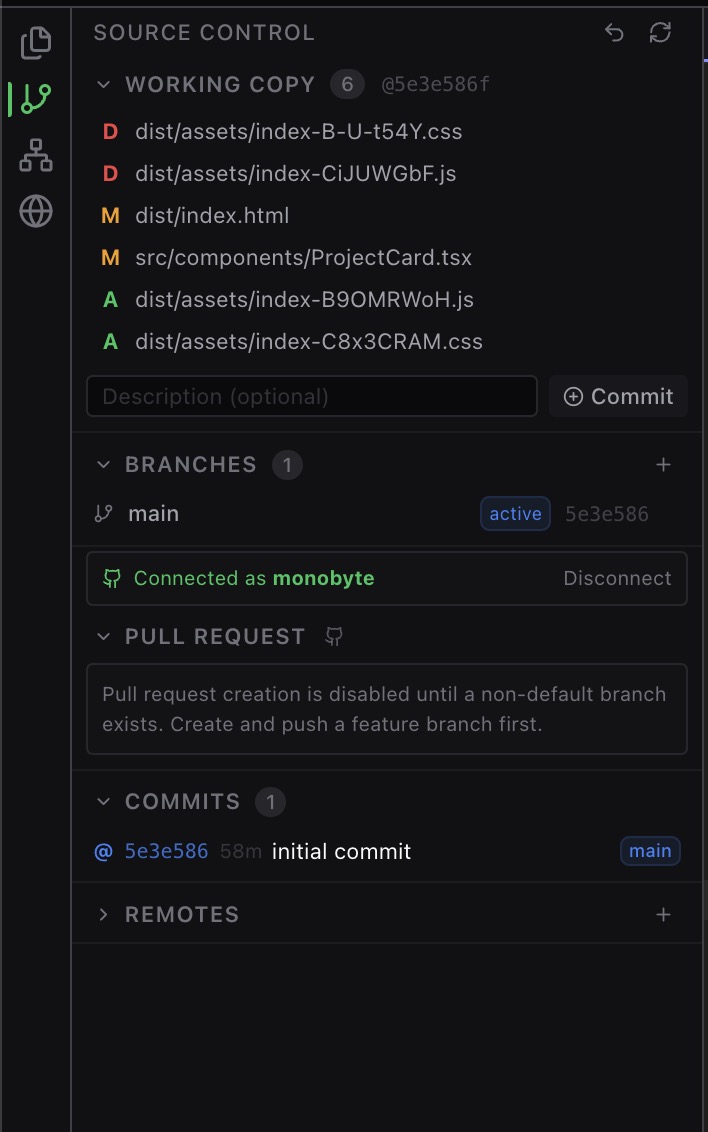This screenshot has width=708, height=1132.
Task: Click the commit description input field
Action: 312,396
